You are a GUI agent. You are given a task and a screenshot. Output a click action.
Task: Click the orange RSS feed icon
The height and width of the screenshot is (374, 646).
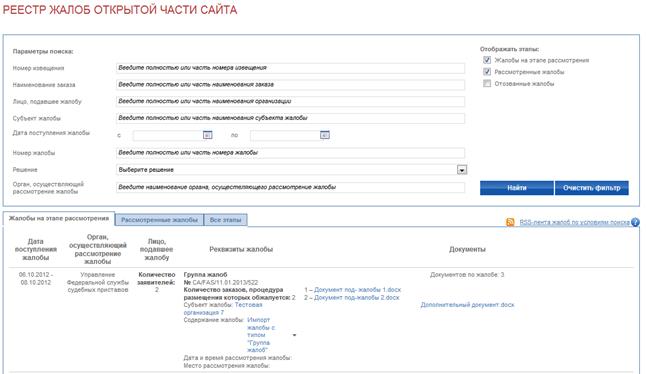[x=510, y=222]
